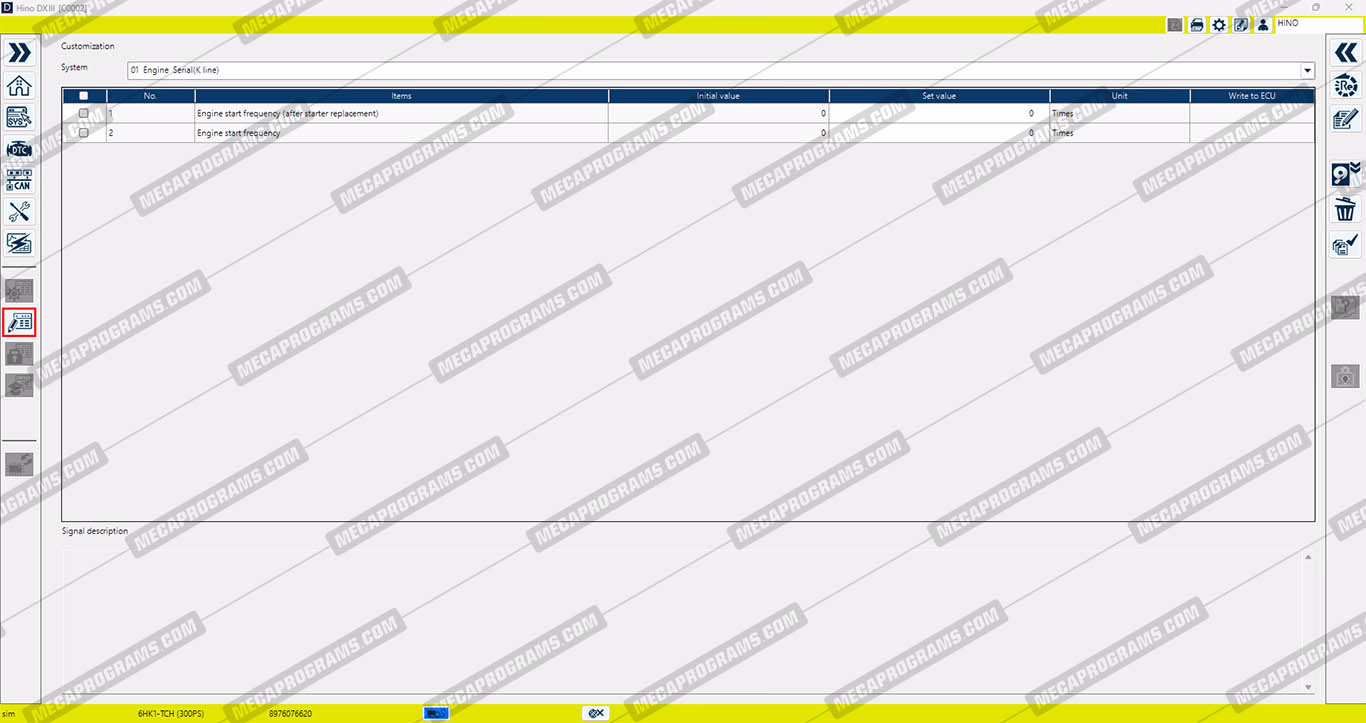Click the 'Write to ECU' column header

click(x=1251, y=96)
